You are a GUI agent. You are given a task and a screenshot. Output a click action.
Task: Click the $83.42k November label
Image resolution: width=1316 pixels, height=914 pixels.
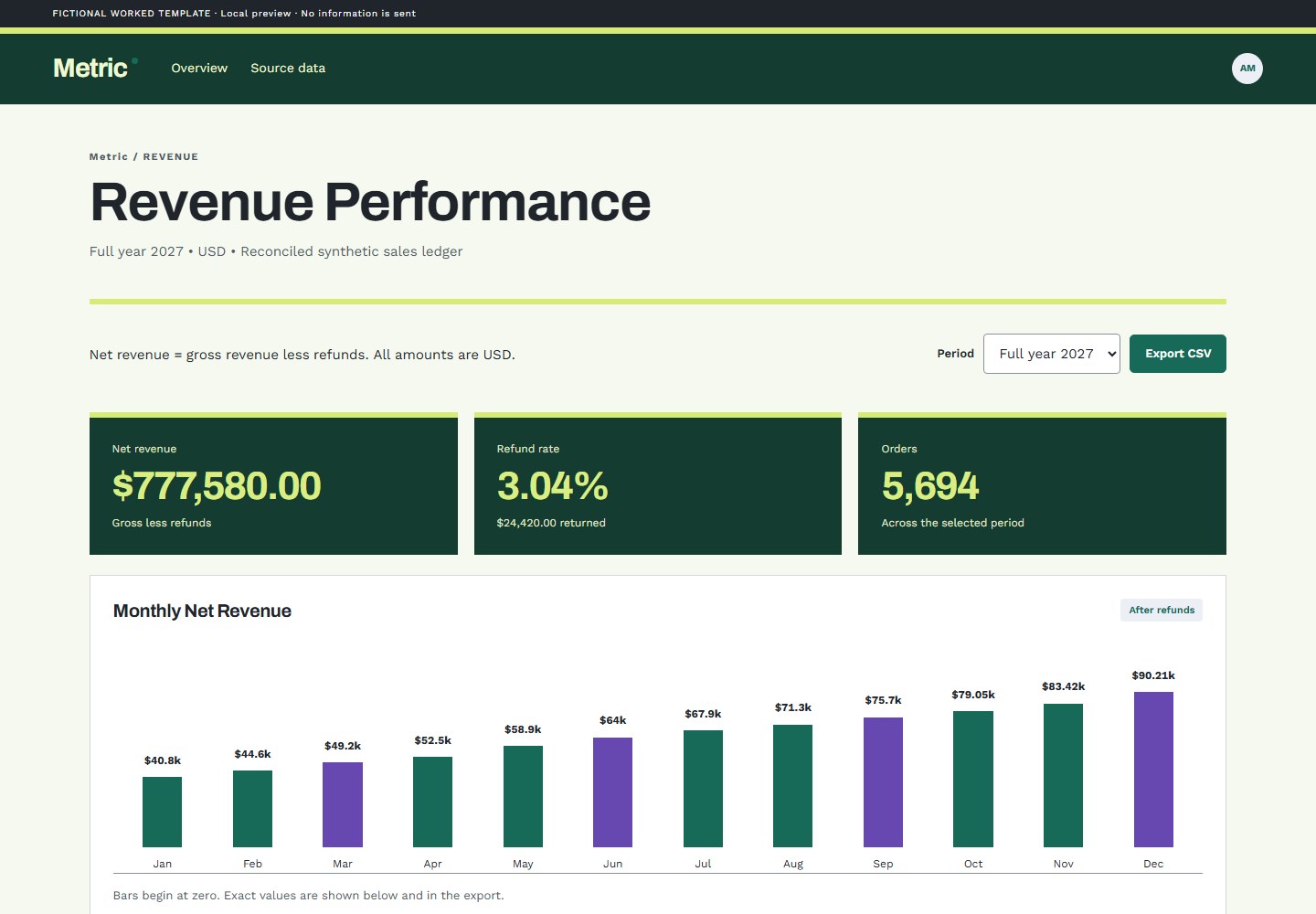(1063, 686)
